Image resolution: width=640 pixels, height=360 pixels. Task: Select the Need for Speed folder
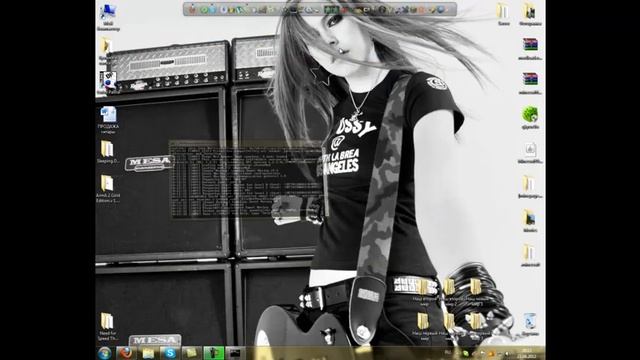click(107, 327)
